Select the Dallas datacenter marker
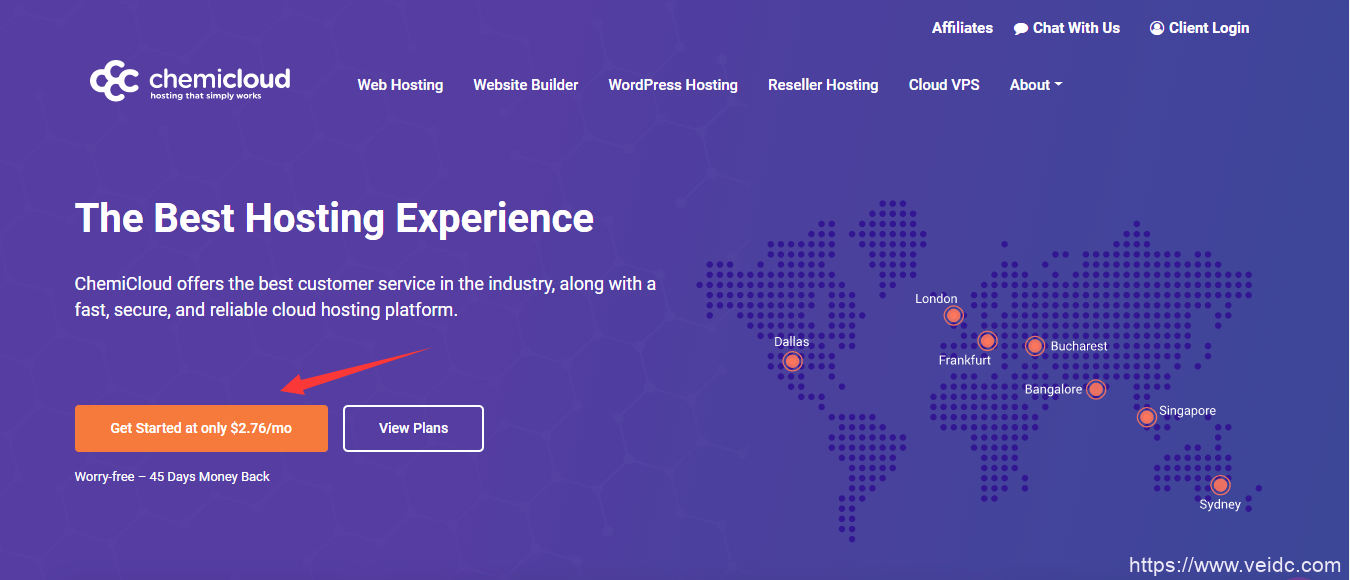1350x580 pixels. point(793,361)
